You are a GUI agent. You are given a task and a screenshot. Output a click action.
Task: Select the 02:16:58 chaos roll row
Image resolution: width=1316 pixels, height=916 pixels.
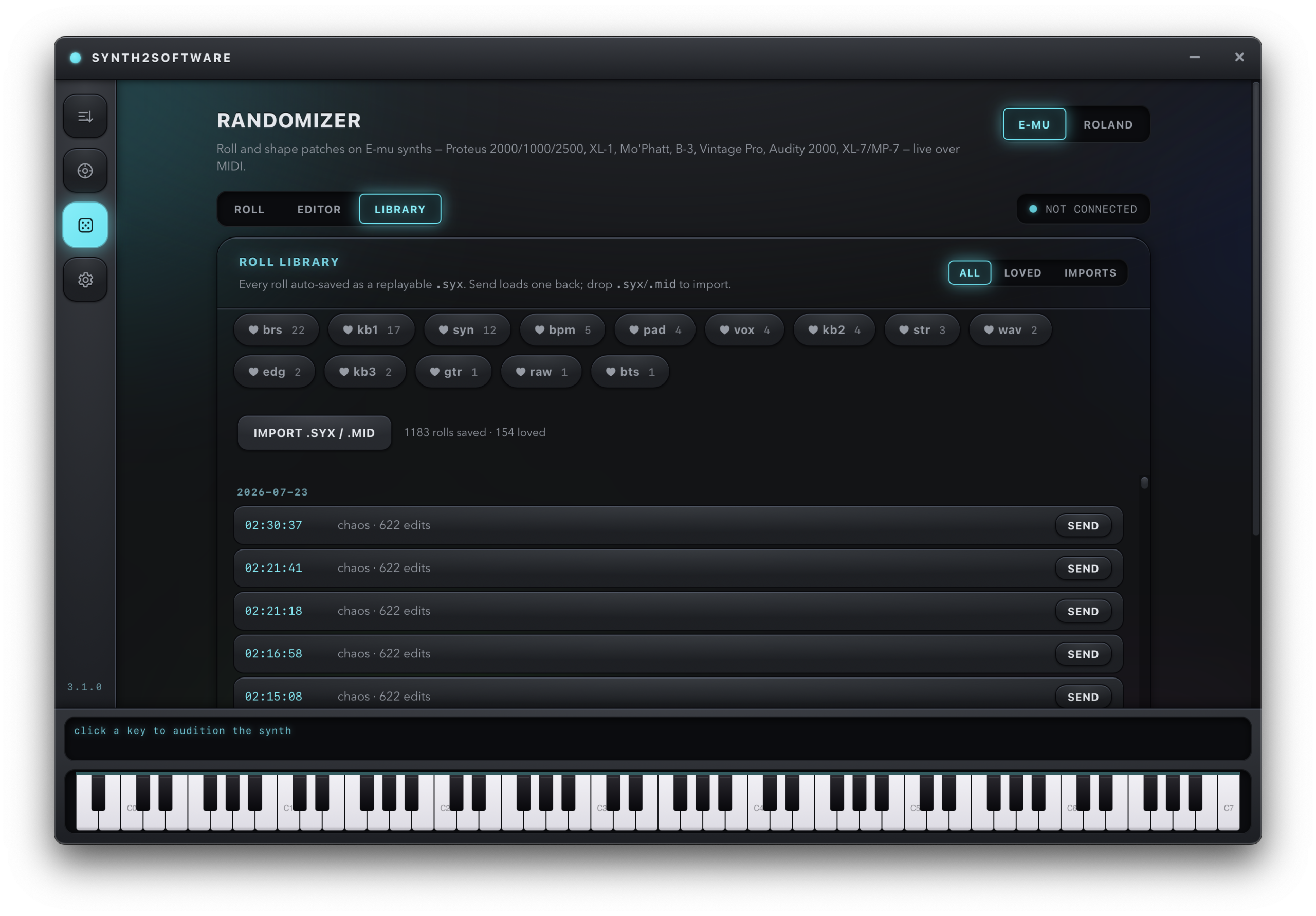678,654
